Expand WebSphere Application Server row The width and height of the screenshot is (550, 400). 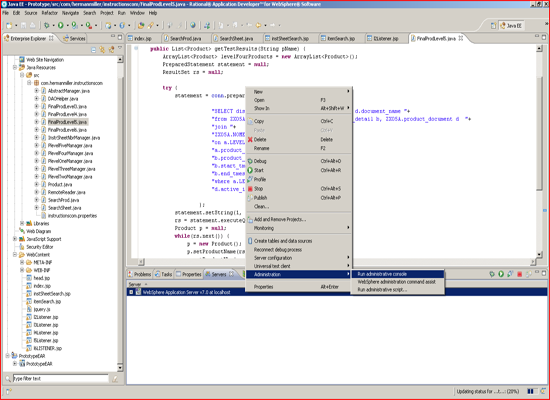(x=131, y=292)
